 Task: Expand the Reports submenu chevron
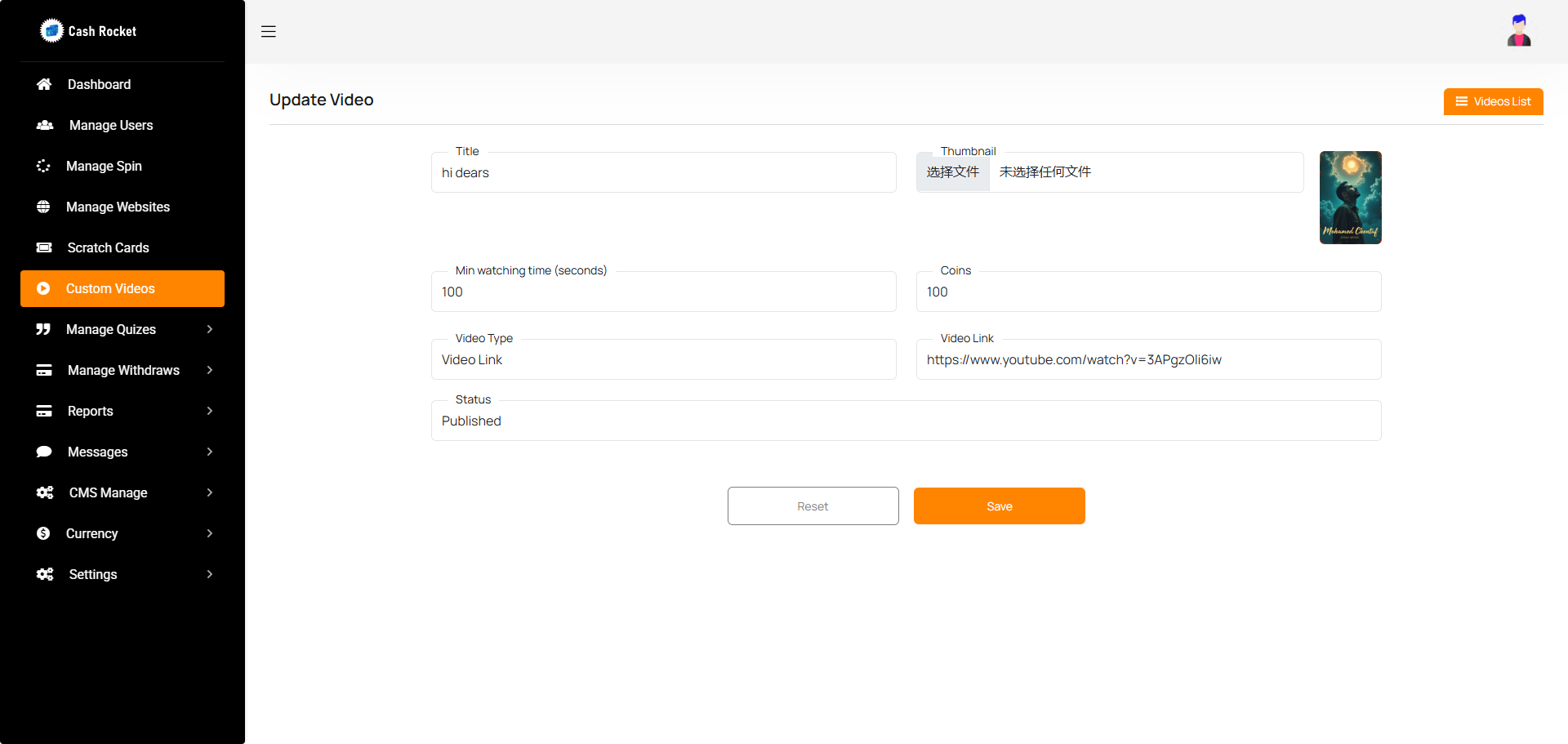pos(210,411)
